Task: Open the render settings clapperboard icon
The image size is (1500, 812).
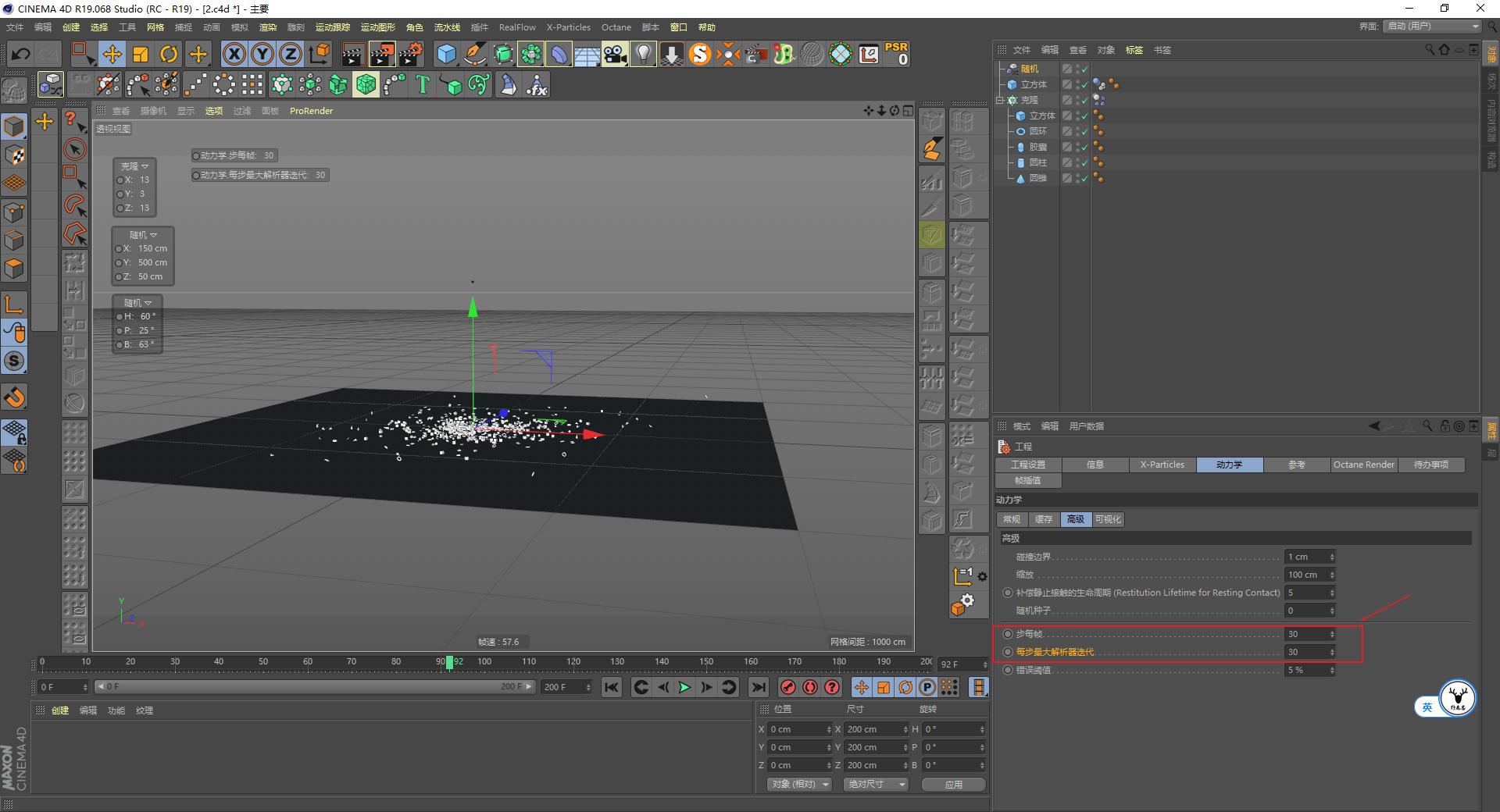Action: pyautogui.click(x=410, y=54)
